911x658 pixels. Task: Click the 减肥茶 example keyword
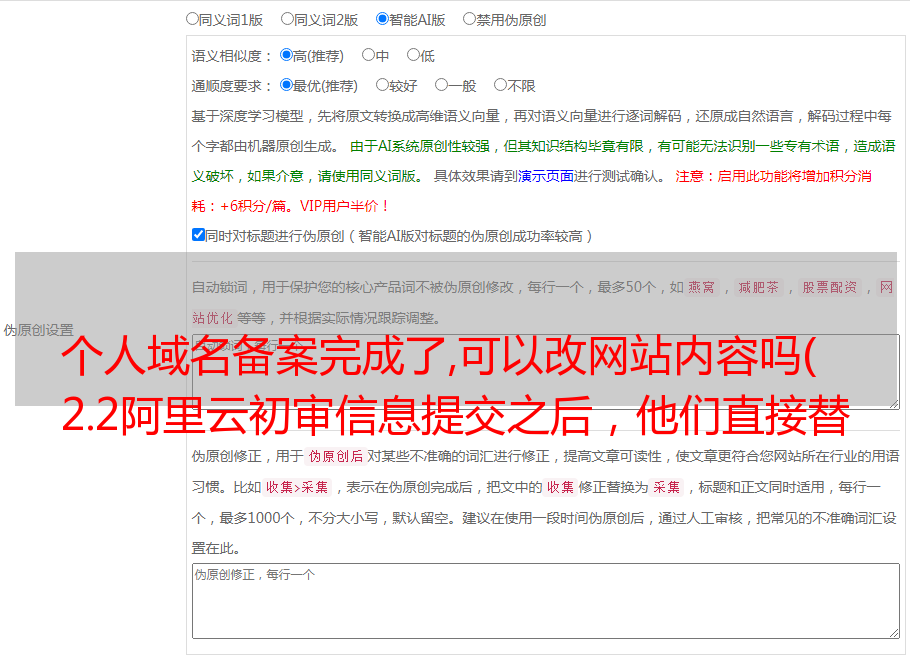759,287
